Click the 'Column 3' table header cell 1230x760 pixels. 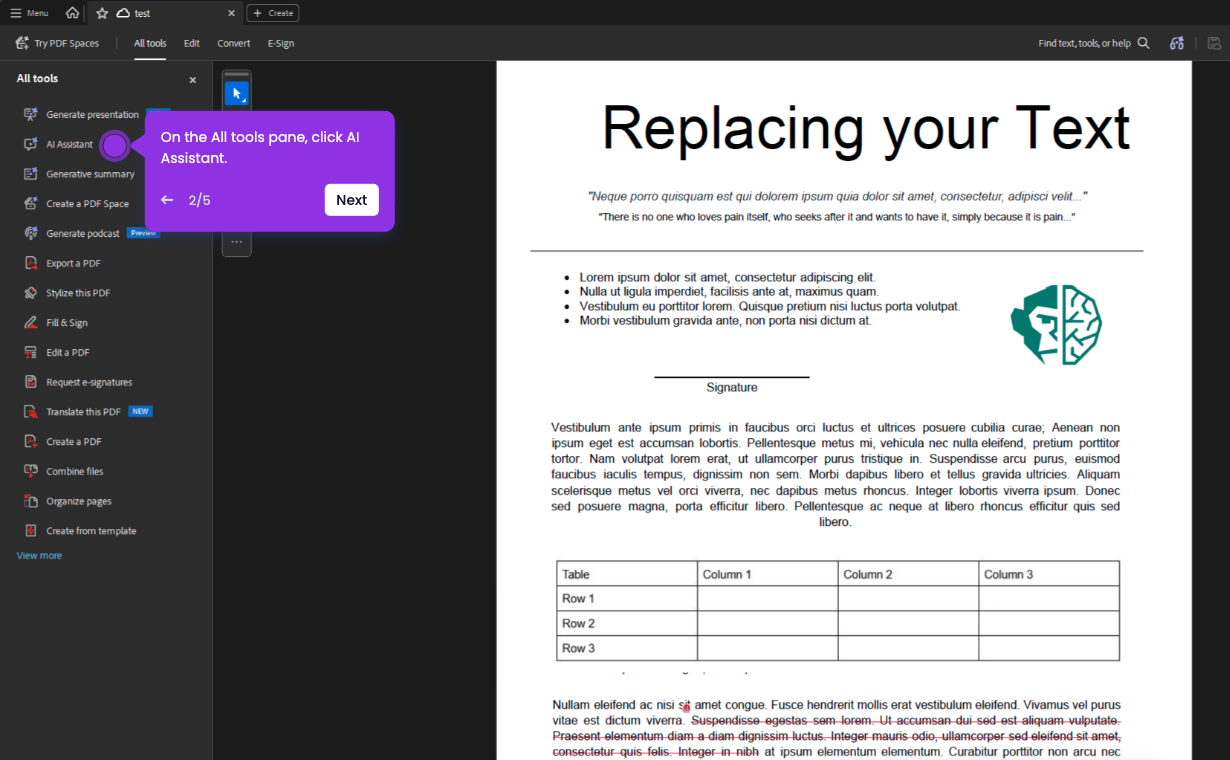tap(1049, 574)
